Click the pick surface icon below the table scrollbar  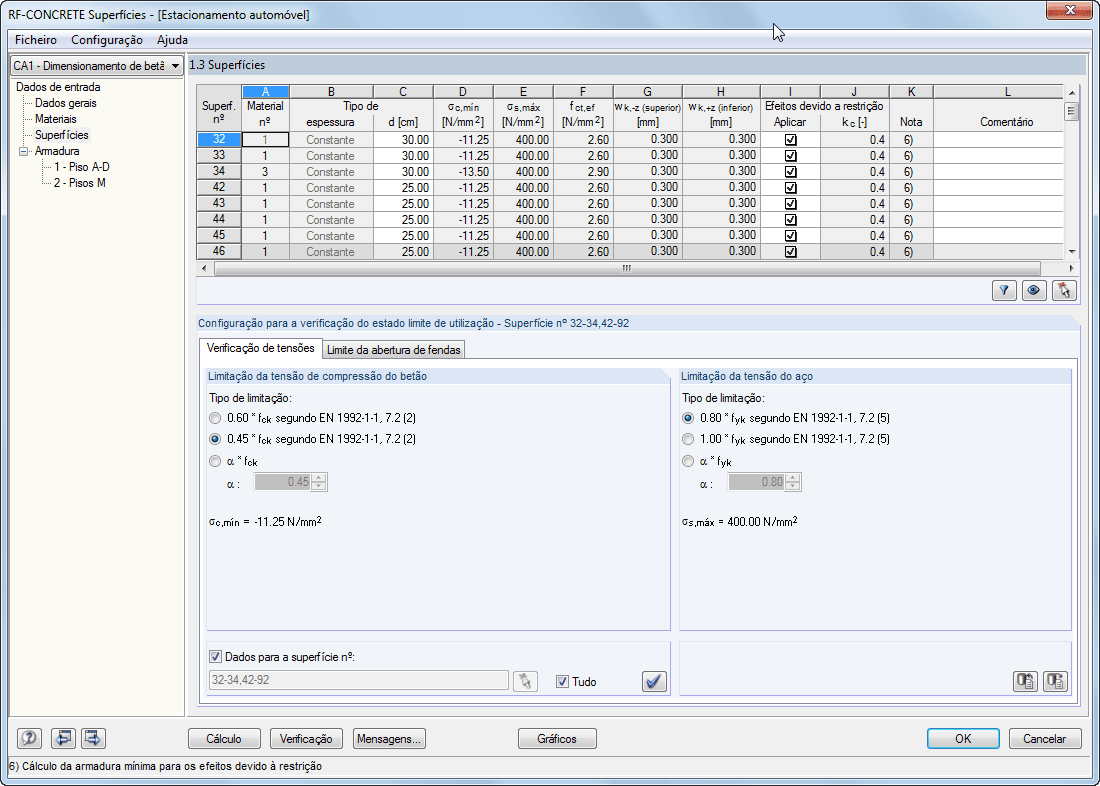[1064, 291]
